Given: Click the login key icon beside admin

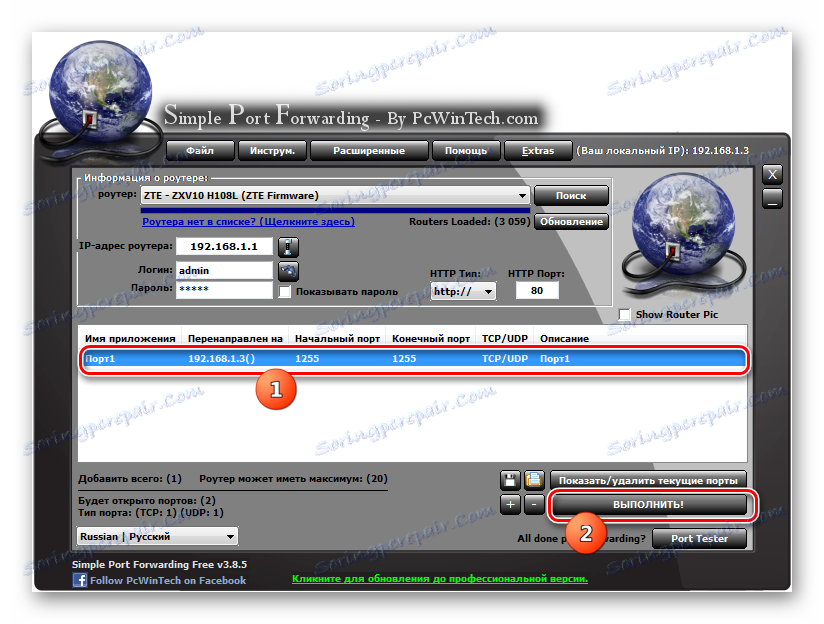Looking at the screenshot, I should 288,271.
